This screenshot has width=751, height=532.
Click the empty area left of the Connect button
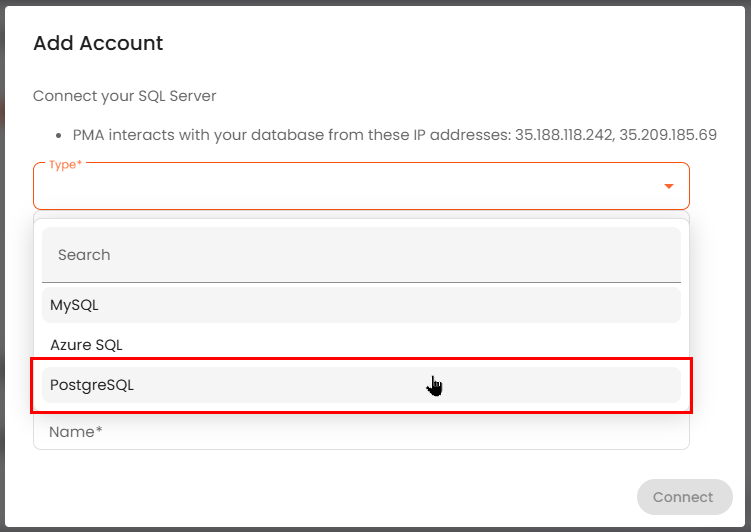click(x=400, y=497)
